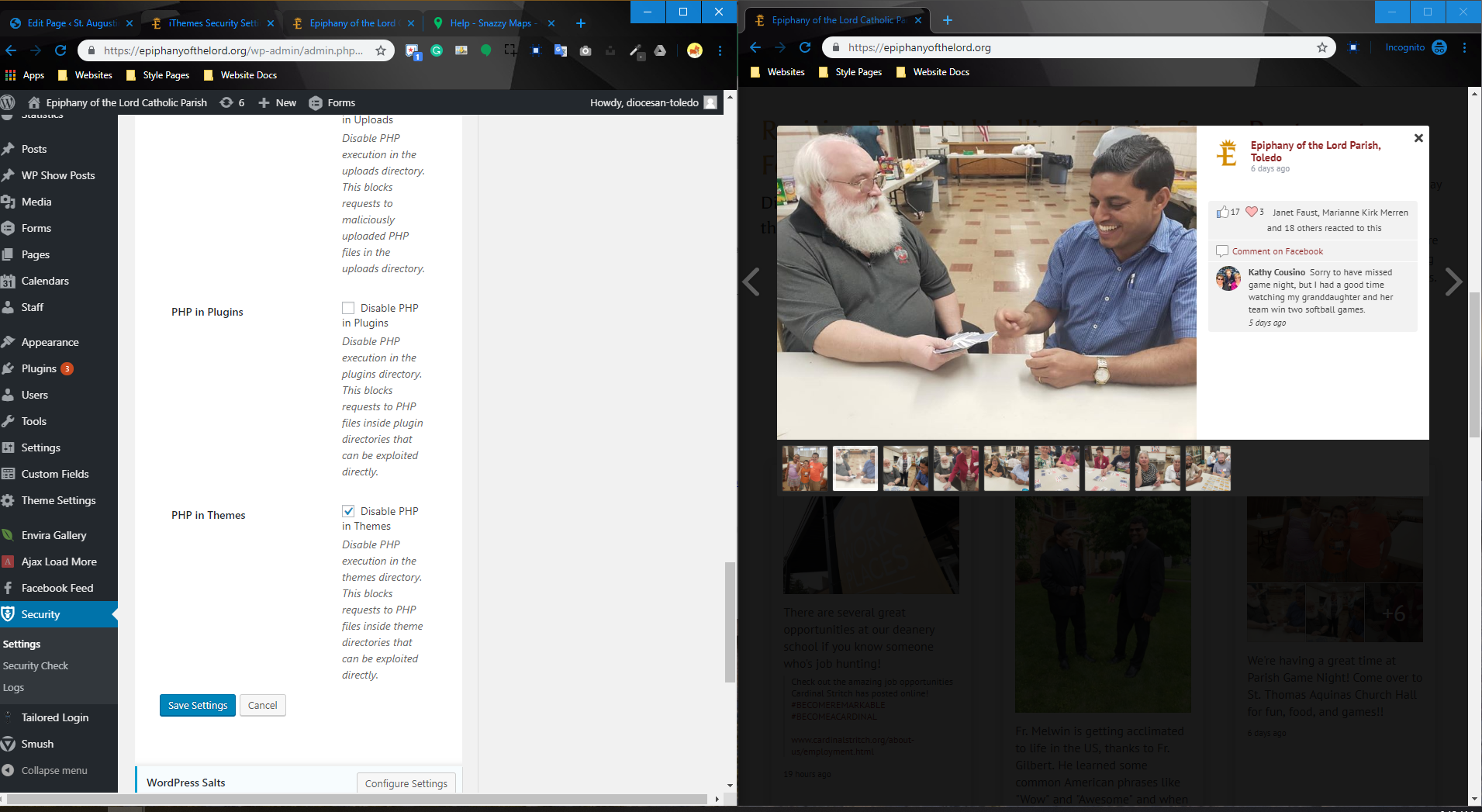This screenshot has width=1482, height=812.
Task: Open Howdy, diocesan-toledo account menu
Action: tap(652, 102)
